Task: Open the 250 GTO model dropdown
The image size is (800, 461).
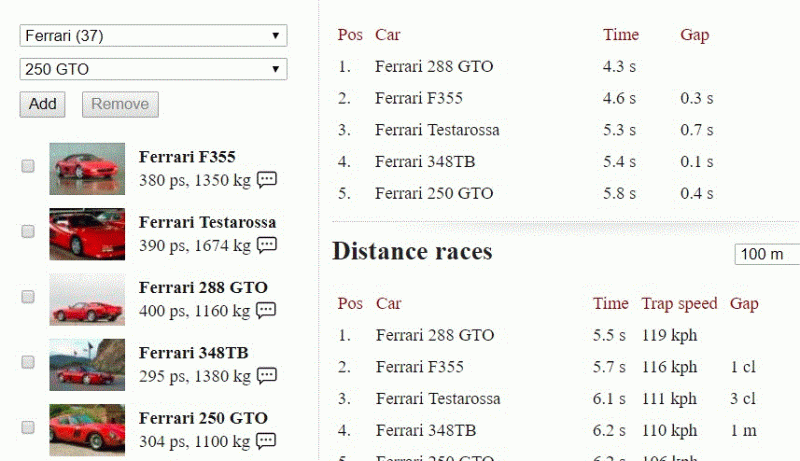Action: click(x=153, y=69)
